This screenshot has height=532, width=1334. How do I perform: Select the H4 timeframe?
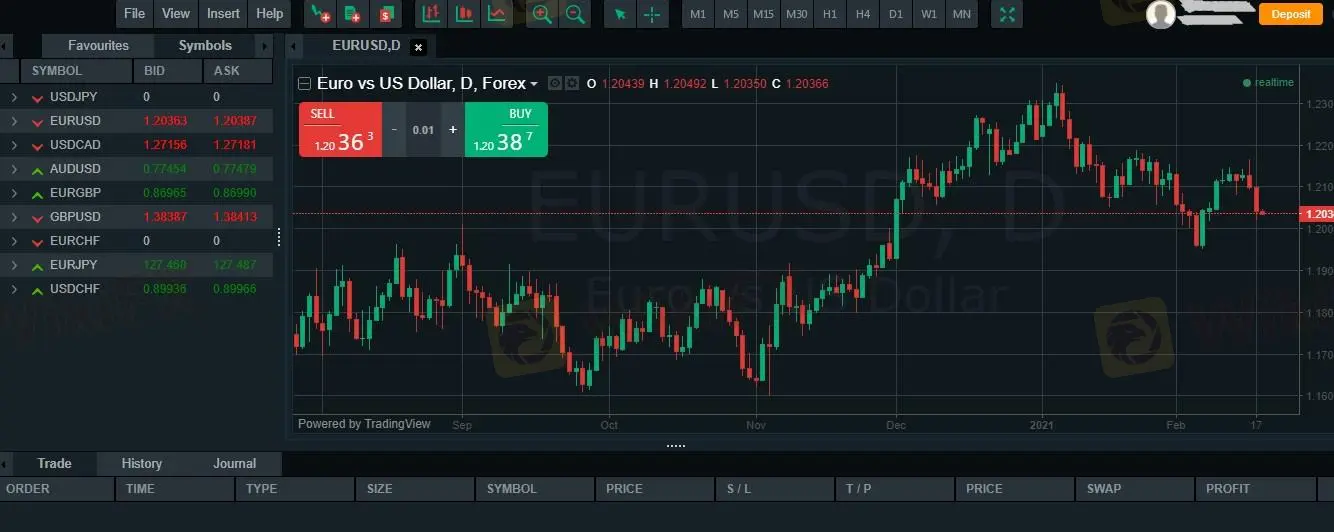pyautogui.click(x=862, y=14)
